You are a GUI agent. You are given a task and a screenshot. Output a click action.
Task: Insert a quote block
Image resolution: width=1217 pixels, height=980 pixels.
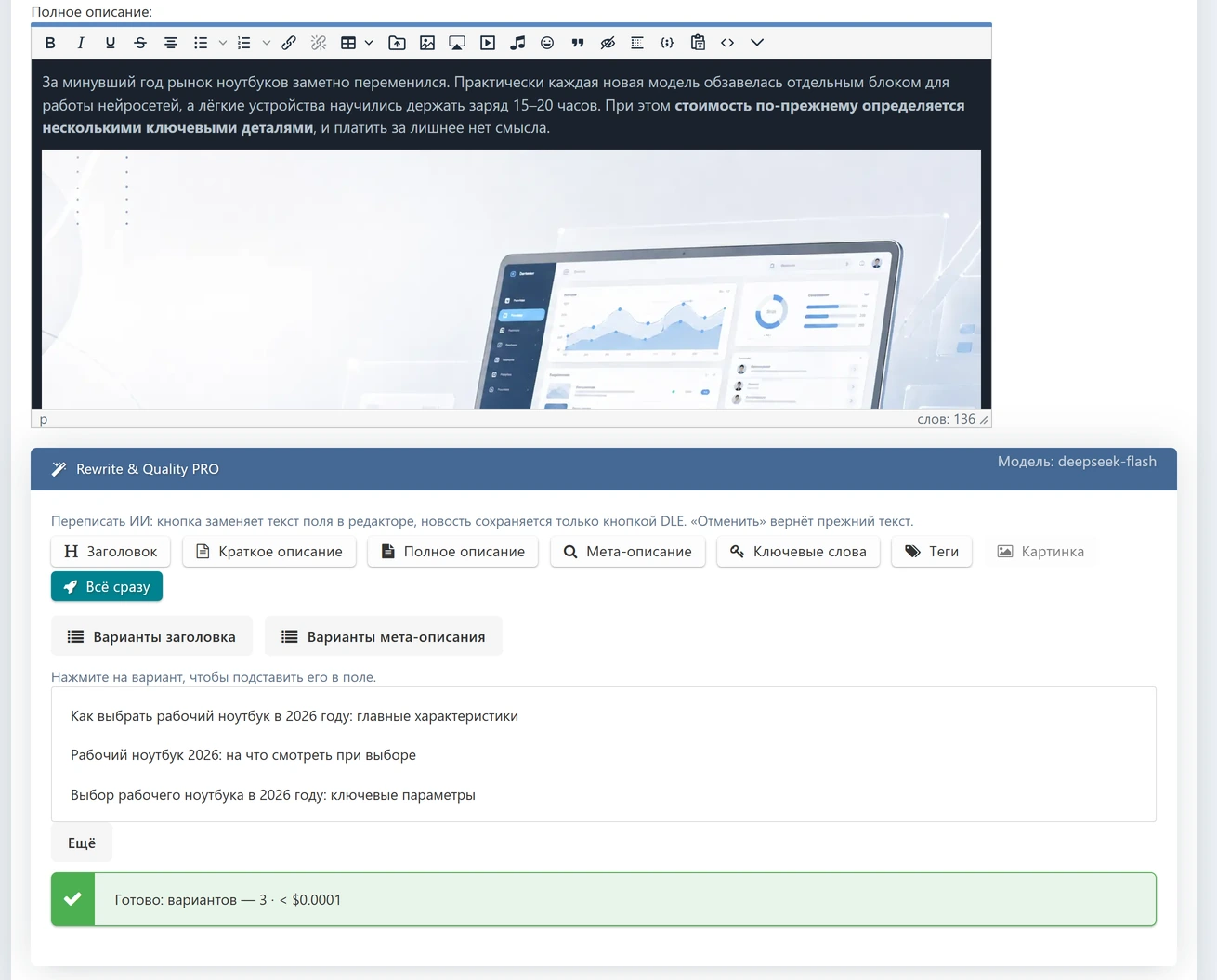(578, 43)
